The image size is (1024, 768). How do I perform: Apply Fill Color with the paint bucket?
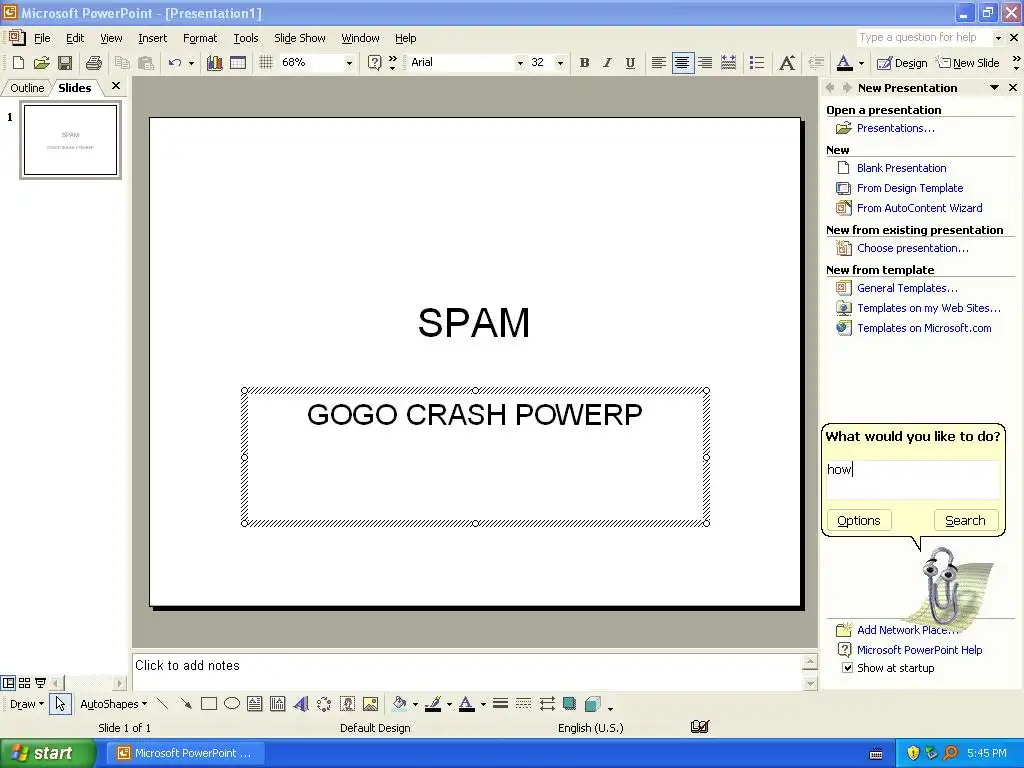click(x=399, y=704)
